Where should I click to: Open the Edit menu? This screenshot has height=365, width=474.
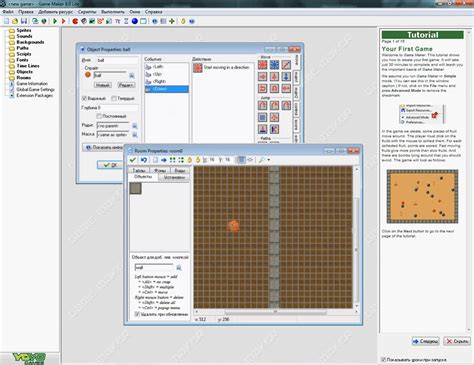(26, 12)
